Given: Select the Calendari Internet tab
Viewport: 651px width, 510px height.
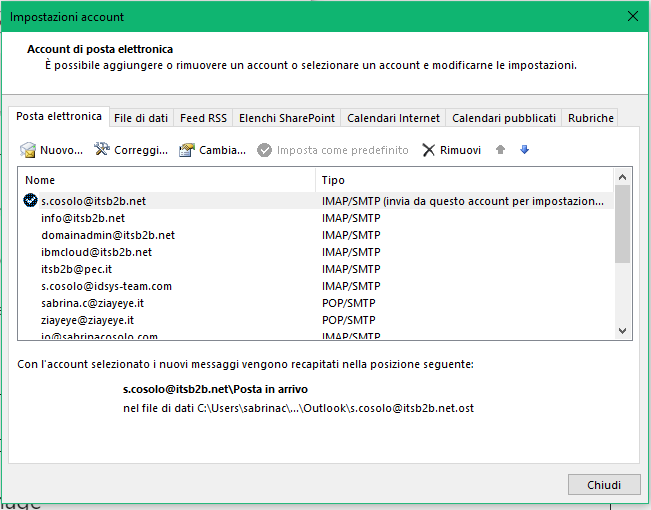Looking at the screenshot, I should coord(393,118).
